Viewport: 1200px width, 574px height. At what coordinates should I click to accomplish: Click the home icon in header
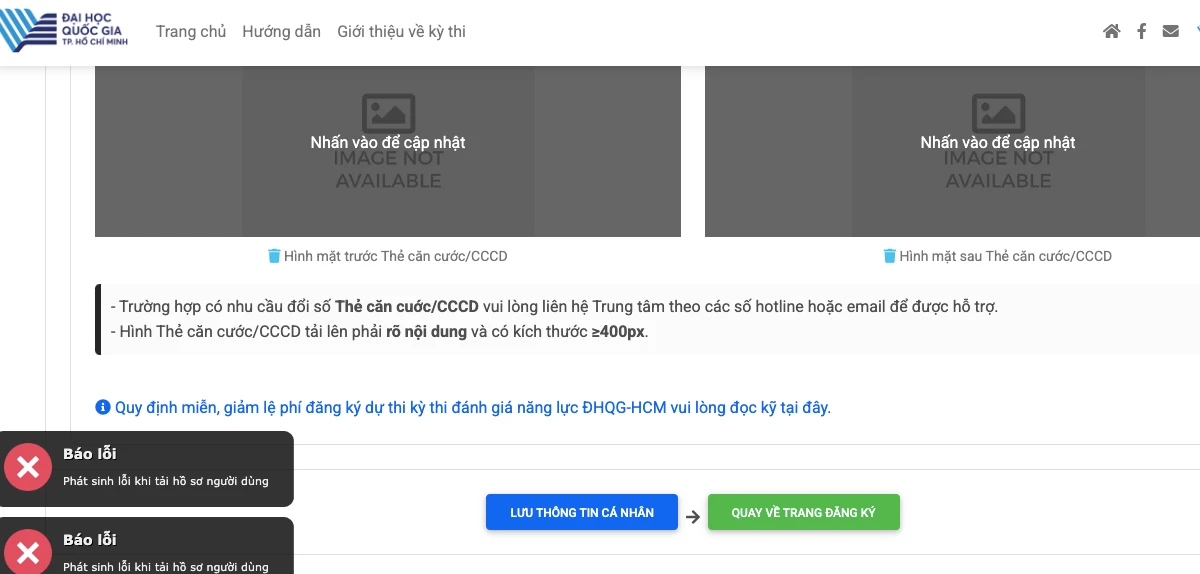(1111, 31)
